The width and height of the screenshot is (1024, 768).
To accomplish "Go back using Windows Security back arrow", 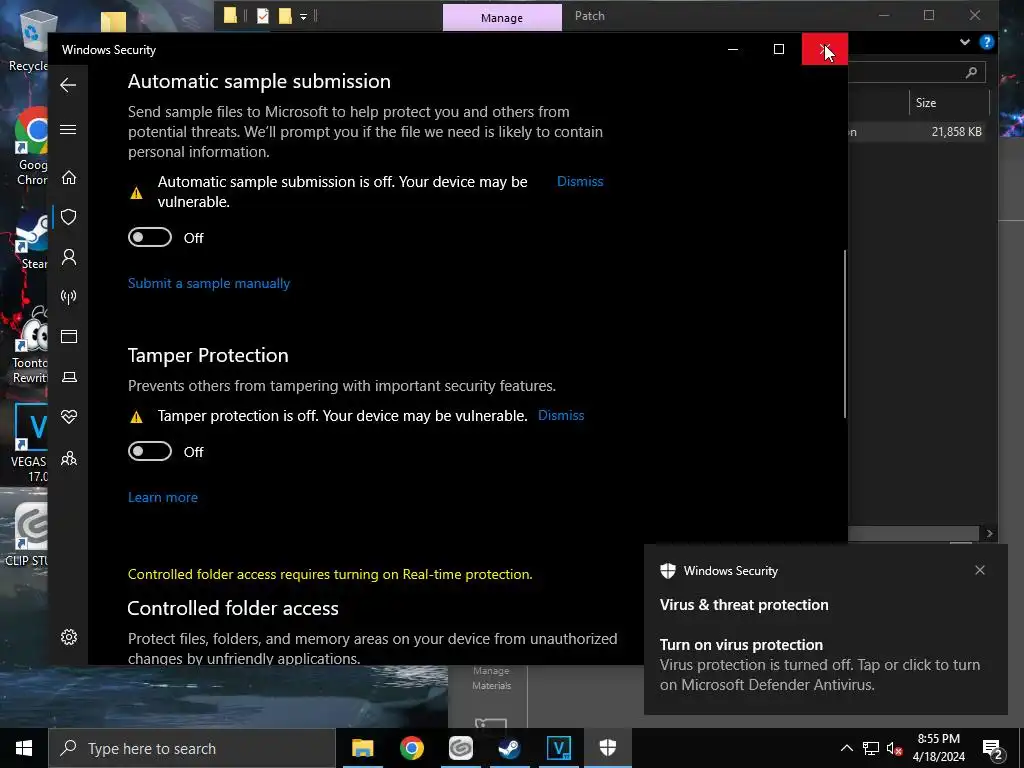I will point(68,85).
